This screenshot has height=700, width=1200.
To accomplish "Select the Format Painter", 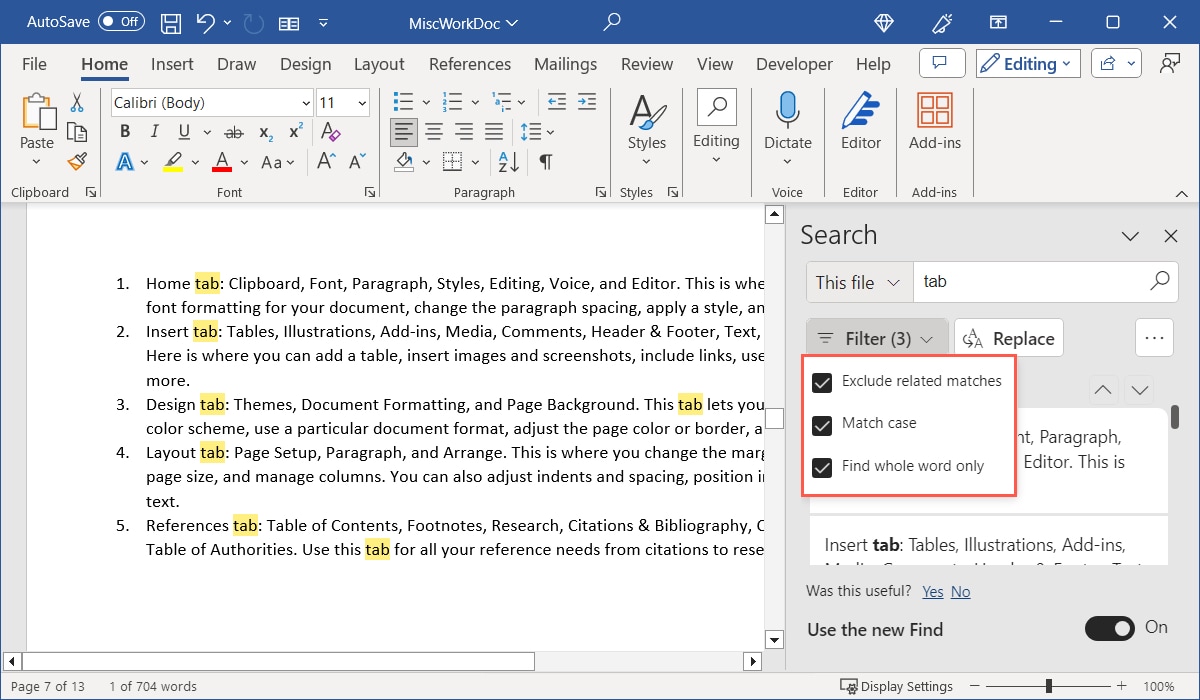I will (x=77, y=161).
